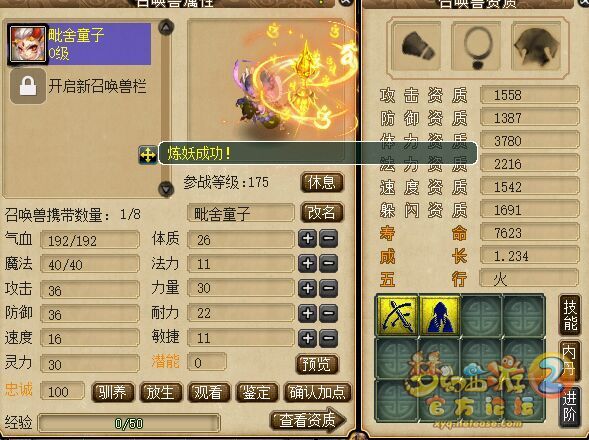The height and width of the screenshot is (440, 589).
Task: Click the 确认加点 button
Action: [318, 392]
